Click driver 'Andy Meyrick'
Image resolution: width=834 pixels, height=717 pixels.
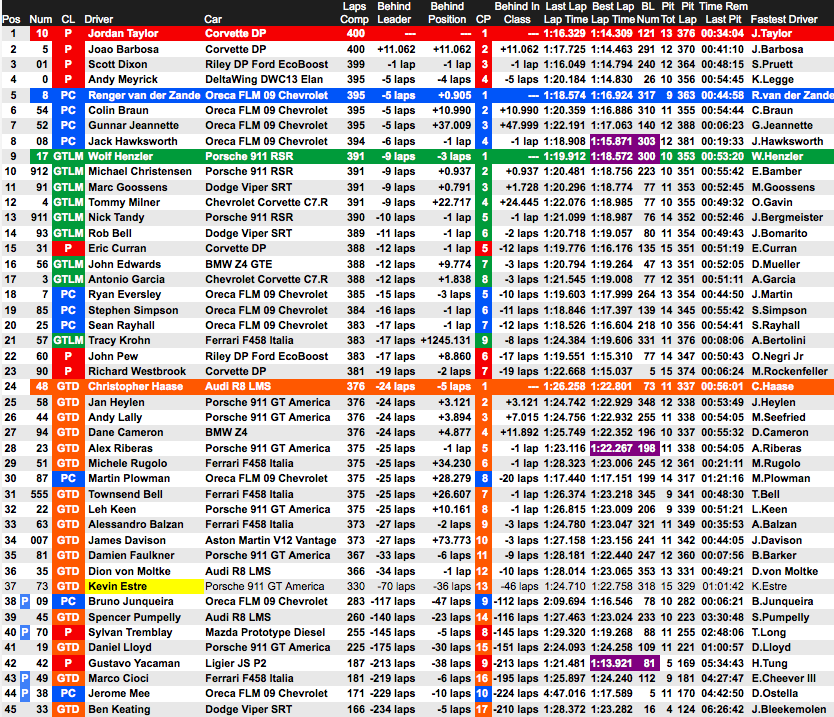123,80
